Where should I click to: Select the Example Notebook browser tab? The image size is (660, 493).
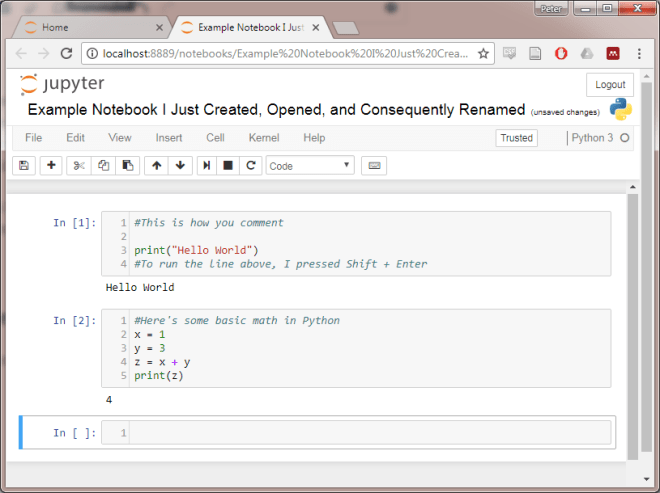coord(248,27)
